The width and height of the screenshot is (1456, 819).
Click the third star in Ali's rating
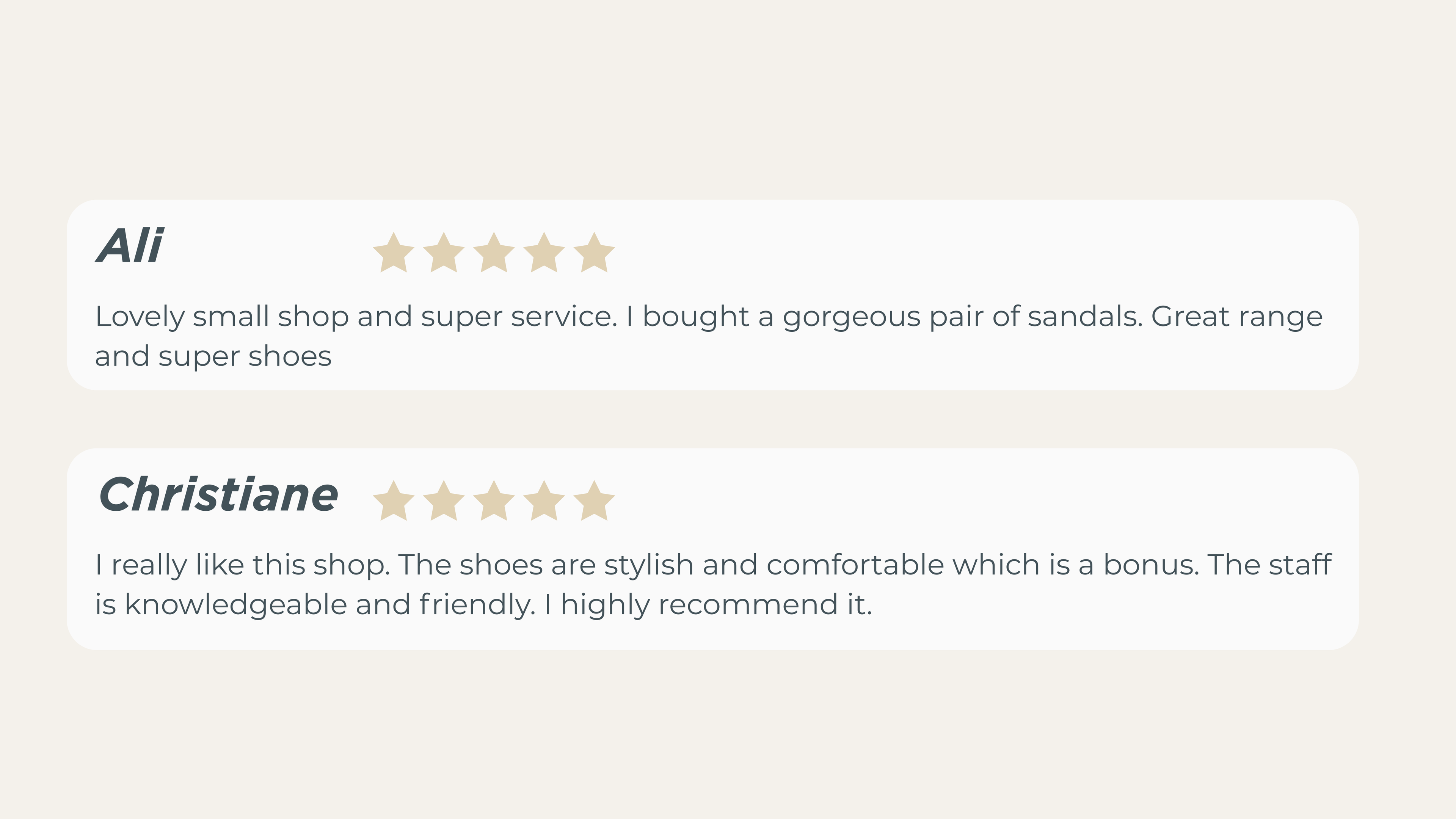point(493,253)
